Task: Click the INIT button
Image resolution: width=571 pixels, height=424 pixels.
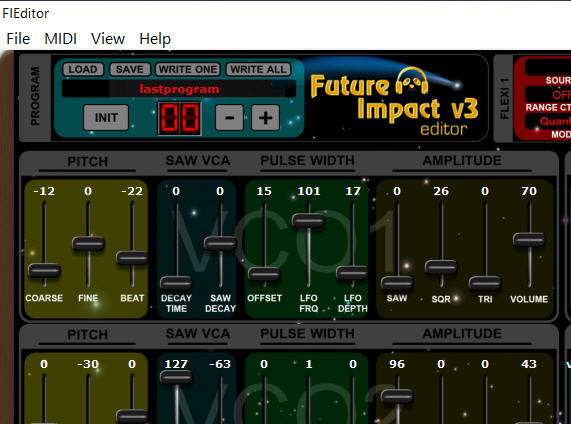Action: [x=106, y=118]
